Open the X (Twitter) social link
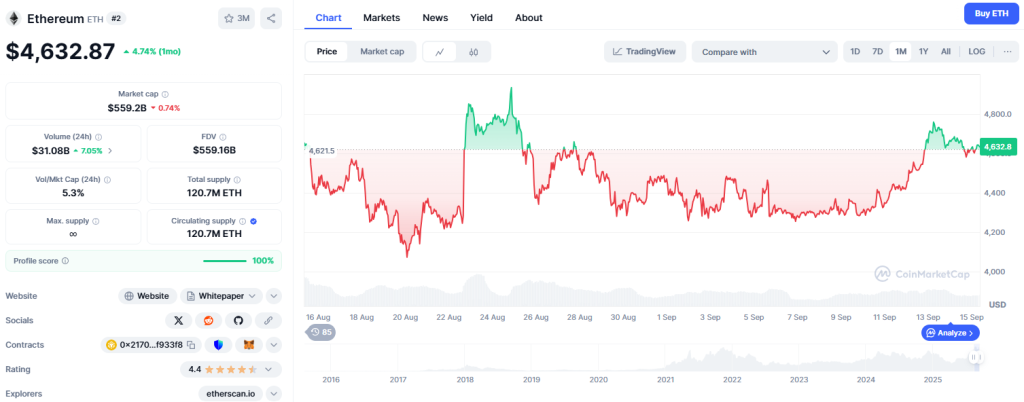This screenshot has height=402, width=1024. [178, 320]
